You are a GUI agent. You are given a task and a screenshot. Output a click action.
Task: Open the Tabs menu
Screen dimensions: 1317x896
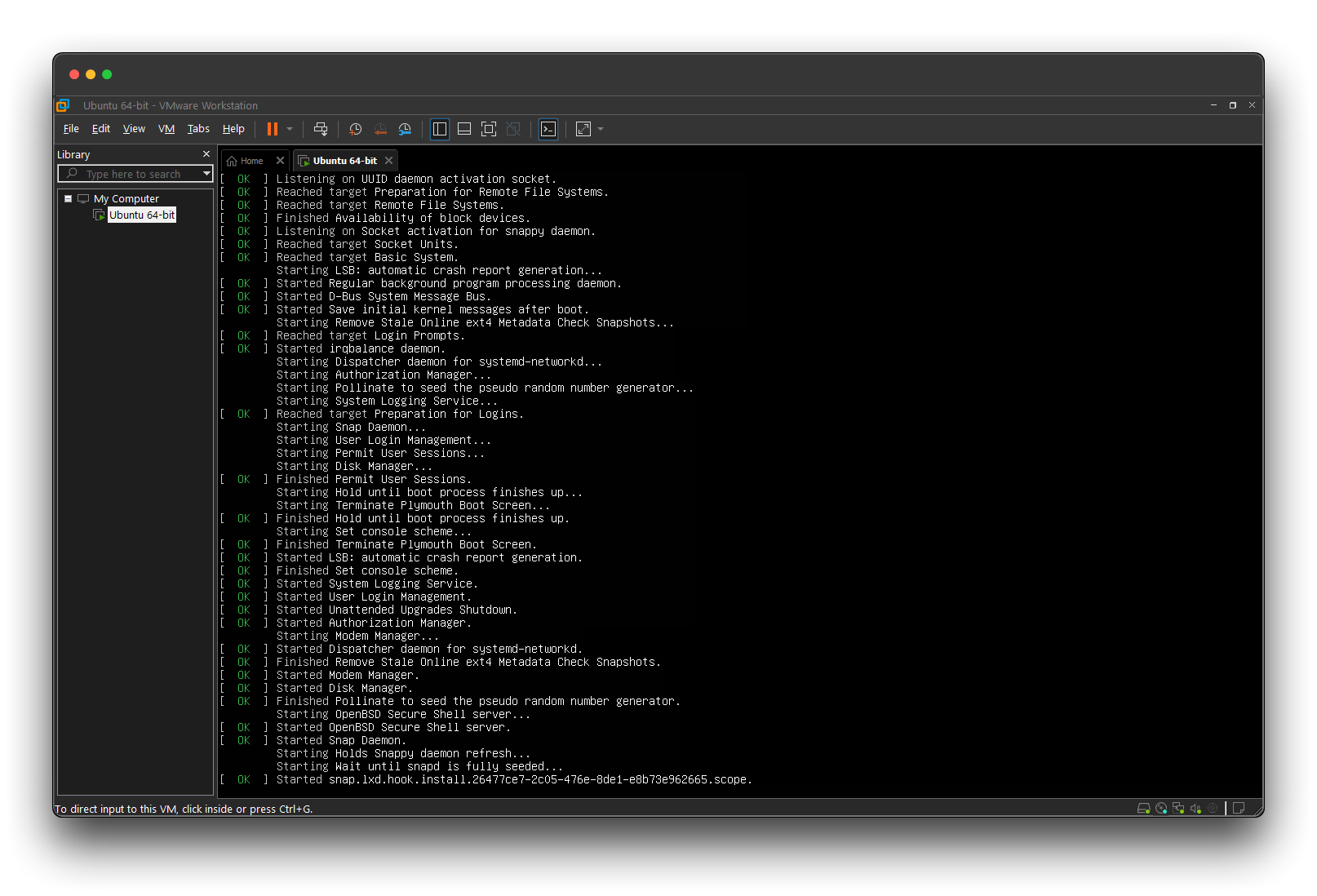coord(198,129)
